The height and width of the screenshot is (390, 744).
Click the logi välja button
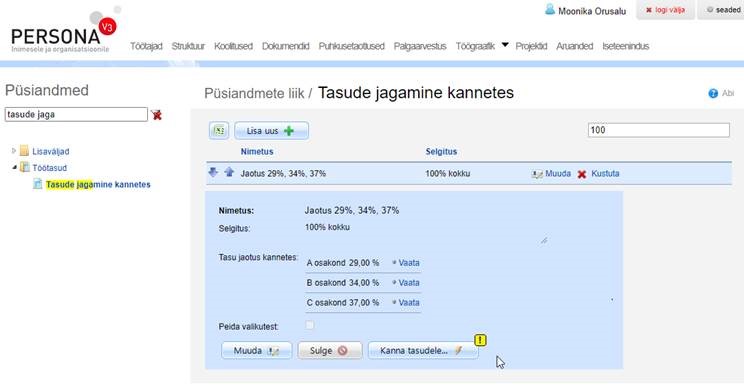click(x=665, y=10)
